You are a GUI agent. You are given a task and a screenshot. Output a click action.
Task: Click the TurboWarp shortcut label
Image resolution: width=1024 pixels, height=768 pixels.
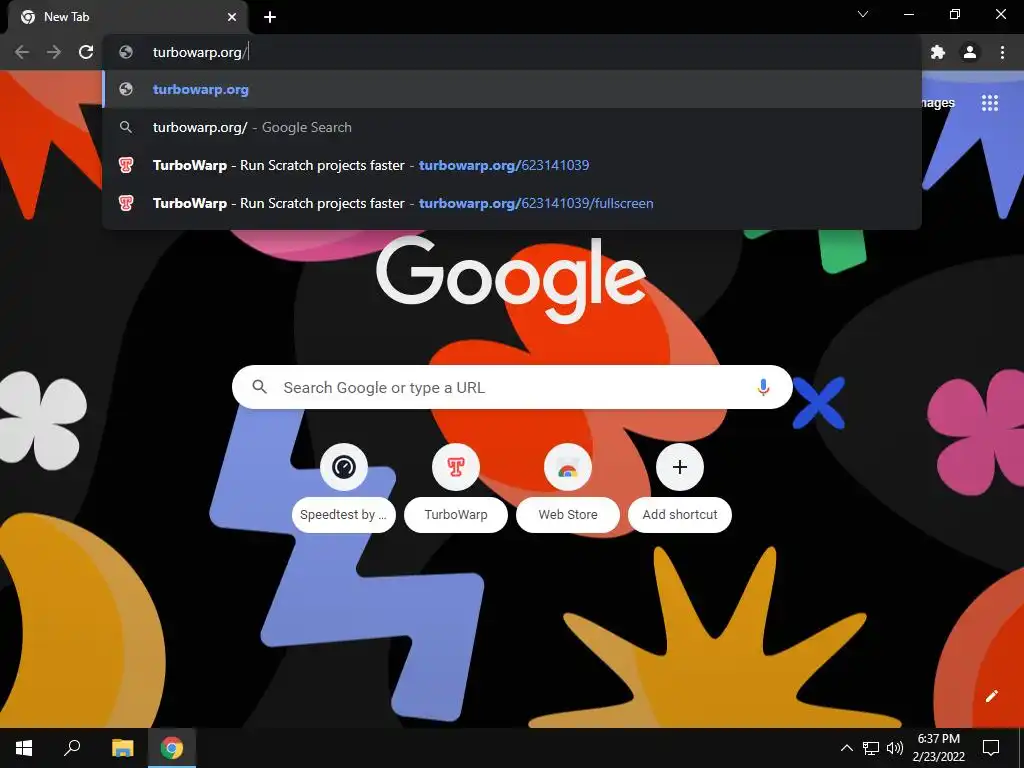pyautogui.click(x=456, y=515)
